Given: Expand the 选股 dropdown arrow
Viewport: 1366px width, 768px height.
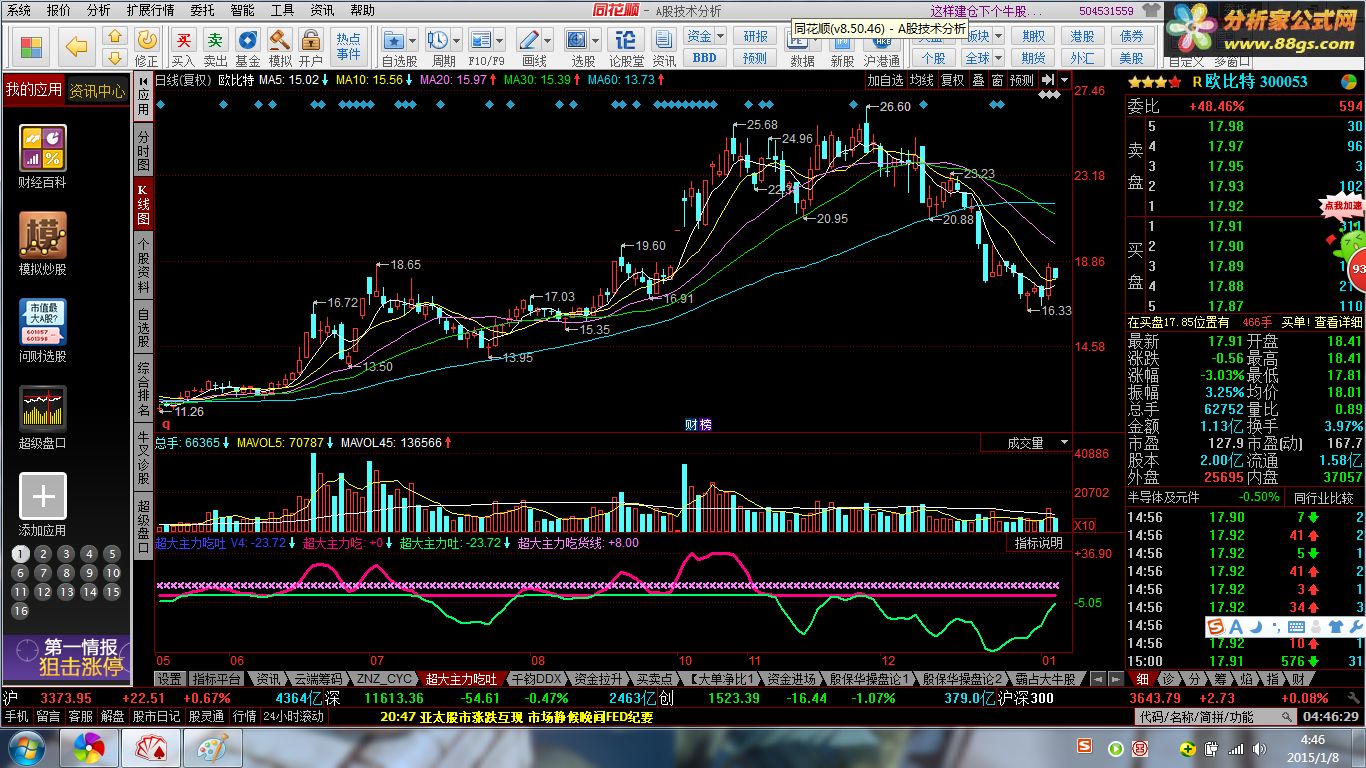Looking at the screenshot, I should click(x=594, y=39).
